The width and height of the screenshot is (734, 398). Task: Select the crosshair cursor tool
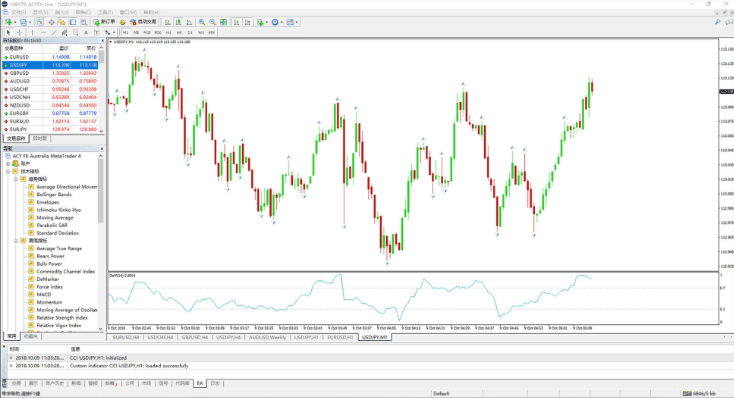point(19,33)
